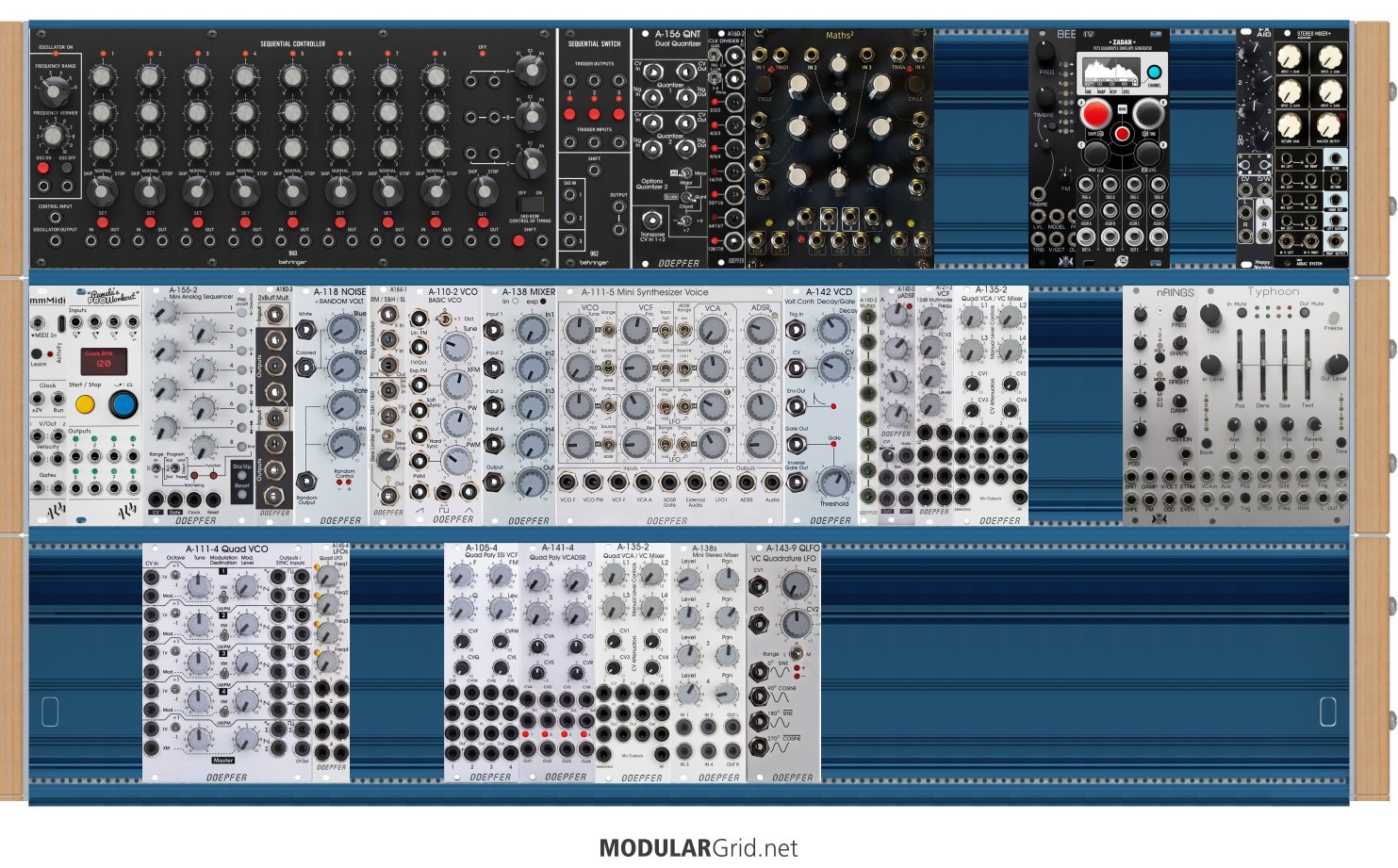The width and height of the screenshot is (1398, 868).
Task: Select the FX Aid module
Action: (x=1255, y=149)
